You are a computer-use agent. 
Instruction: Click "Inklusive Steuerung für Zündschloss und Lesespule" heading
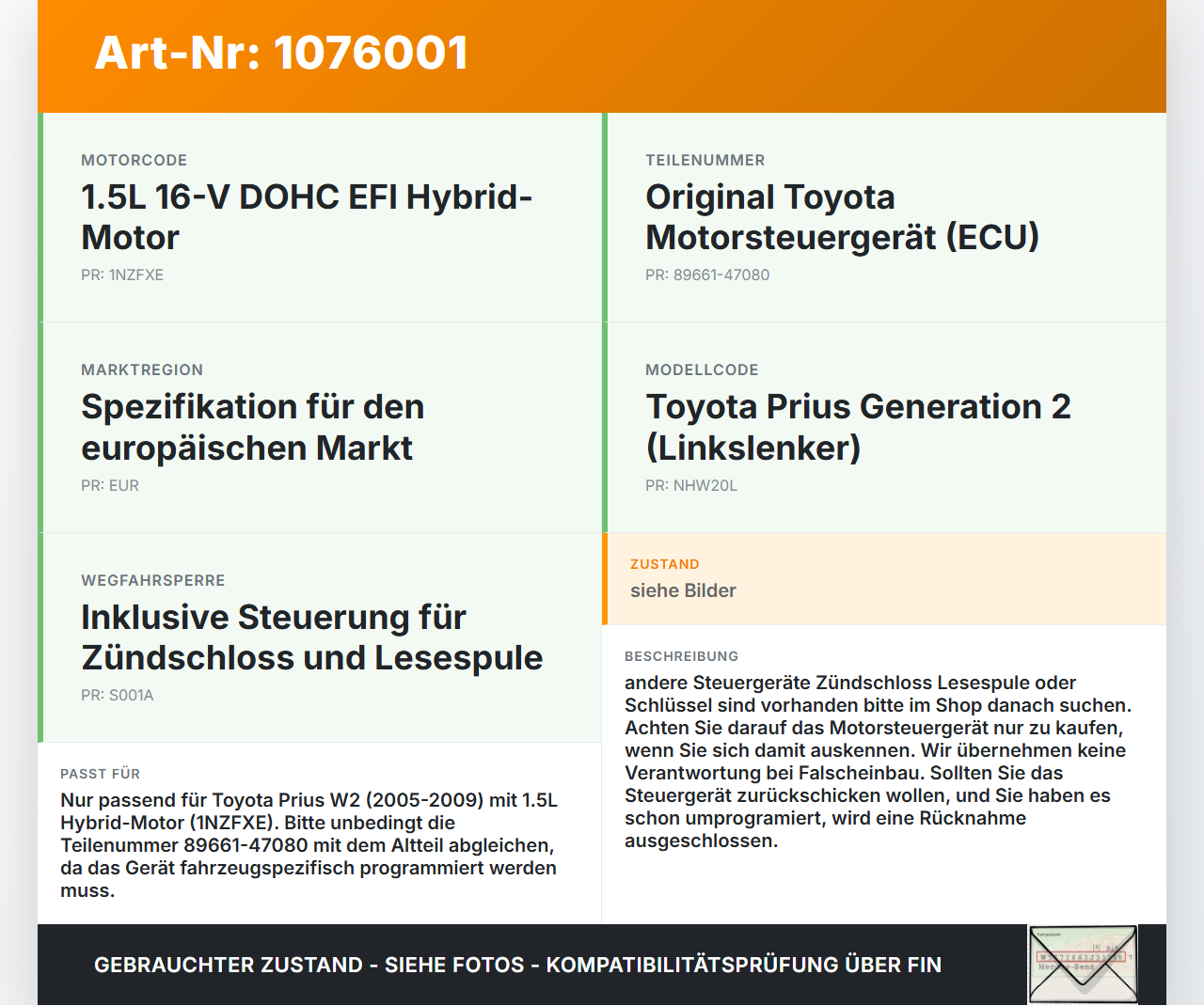click(x=311, y=637)
